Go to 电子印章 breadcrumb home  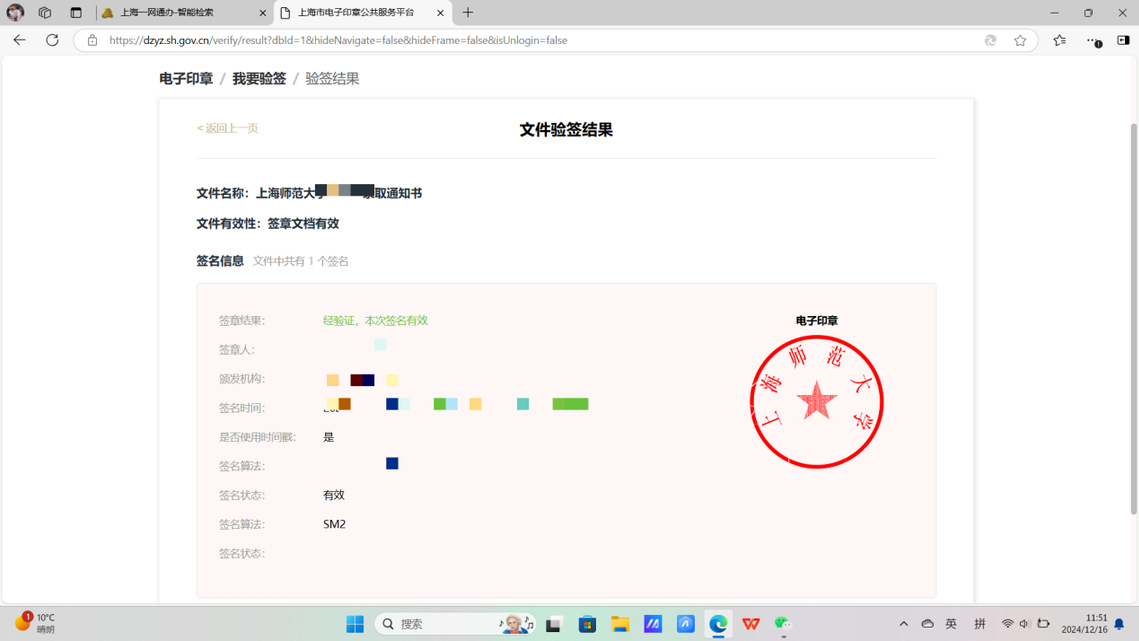tap(186, 78)
